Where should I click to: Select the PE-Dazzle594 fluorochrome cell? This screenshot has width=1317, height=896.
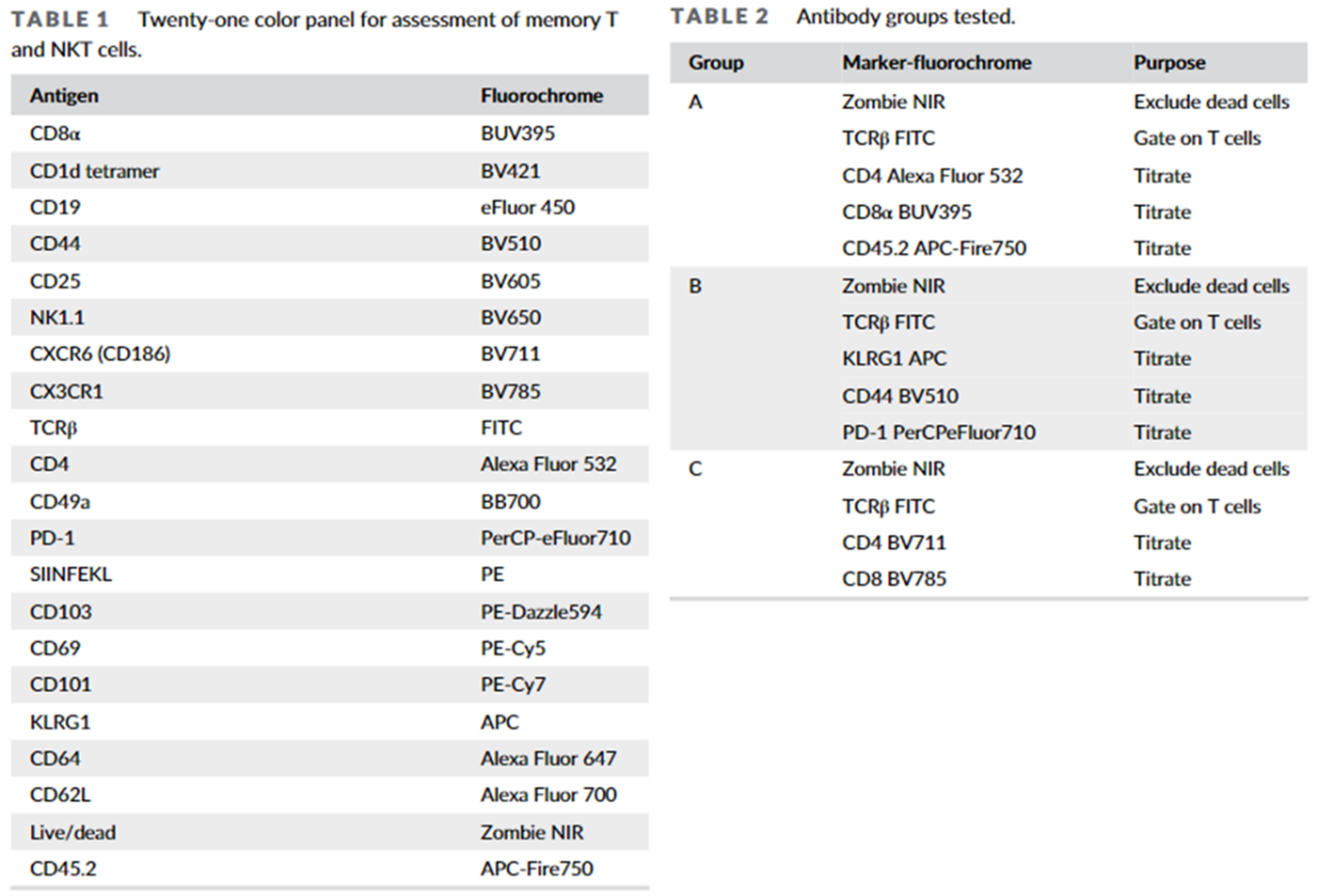tap(540, 612)
